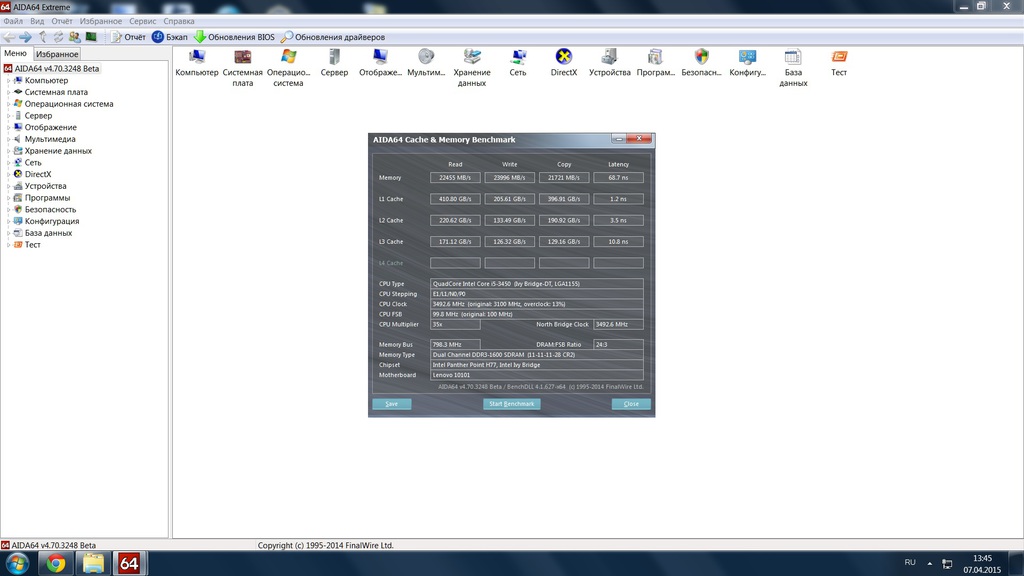Expand the Системная плата tree node arrow
This screenshot has height=576, width=1024.
pyautogui.click(x=8, y=92)
